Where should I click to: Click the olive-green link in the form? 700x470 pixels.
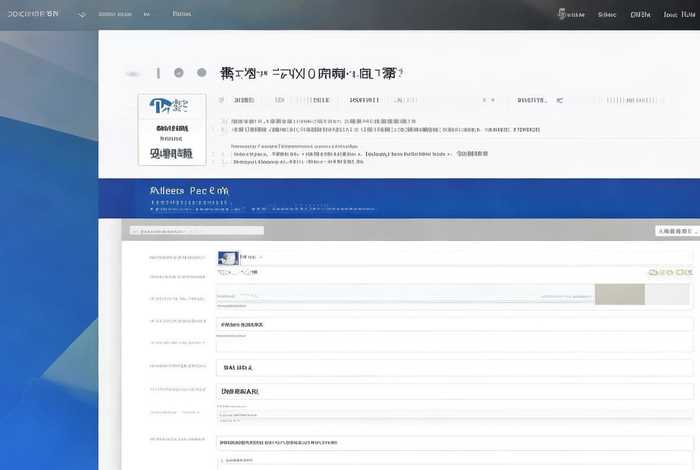point(670,272)
